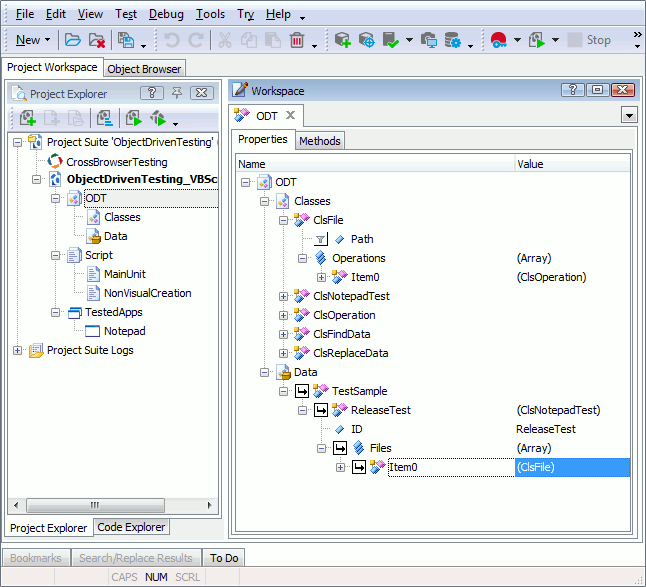Open the New button dropdown arrow

coord(49,41)
